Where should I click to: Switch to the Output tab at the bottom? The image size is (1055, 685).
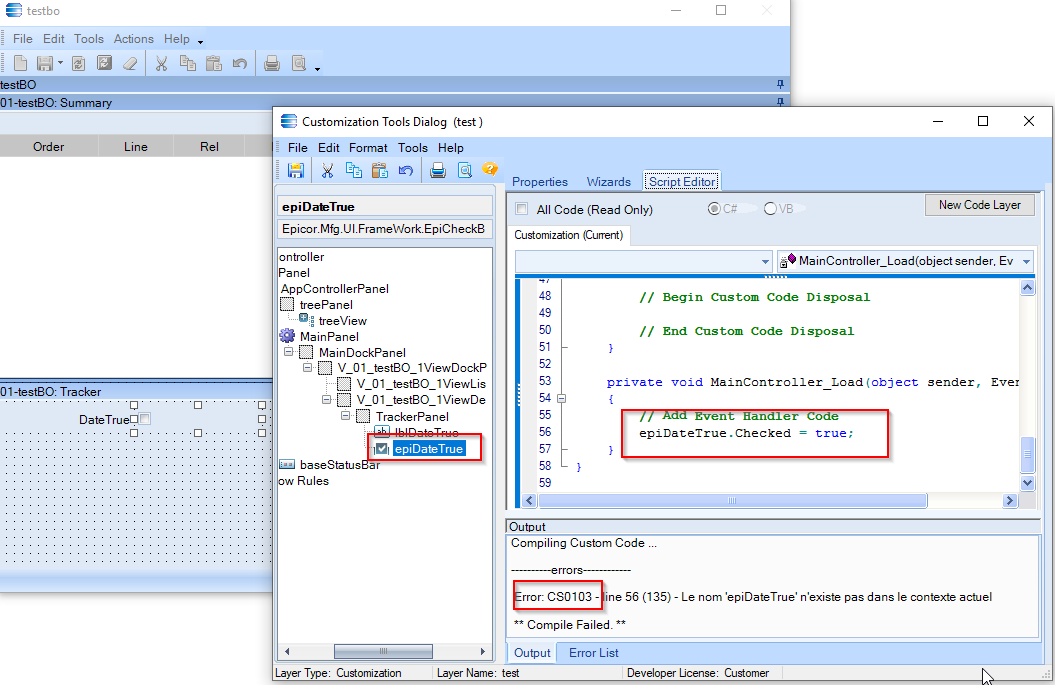(x=532, y=653)
